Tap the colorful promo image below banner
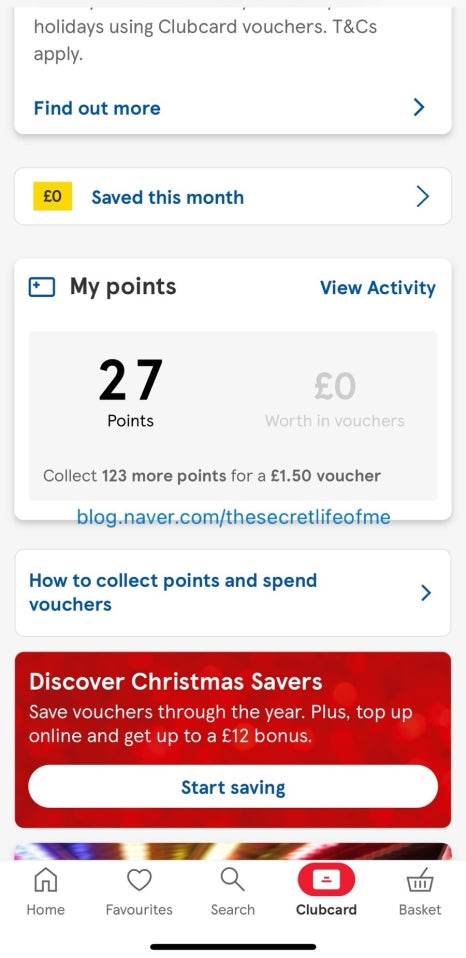Viewport: 466px width, 958px height. (x=233, y=852)
